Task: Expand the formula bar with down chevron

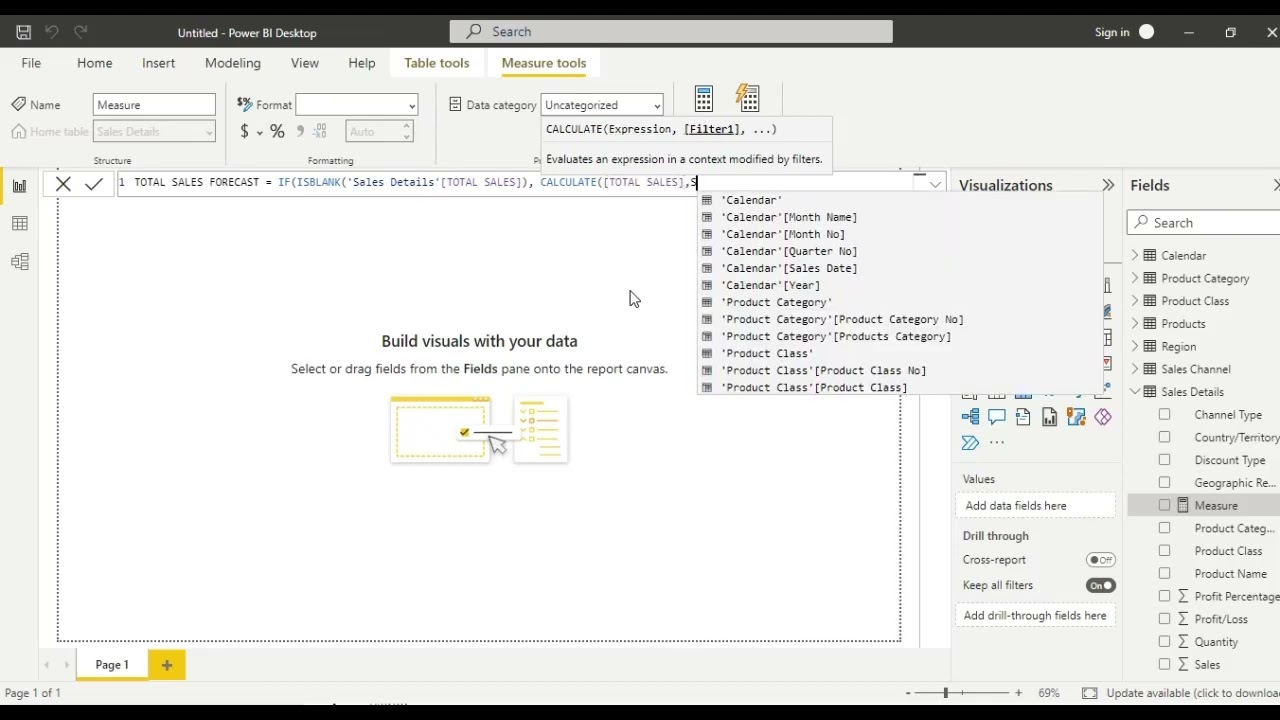Action: [x=935, y=184]
